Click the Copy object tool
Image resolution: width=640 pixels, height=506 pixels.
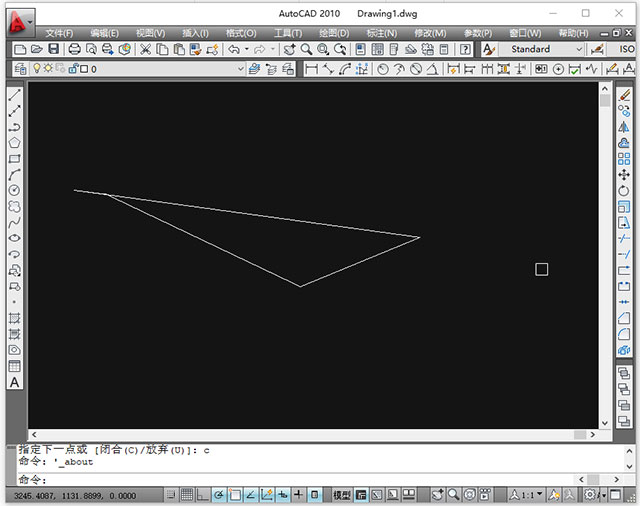click(624, 111)
